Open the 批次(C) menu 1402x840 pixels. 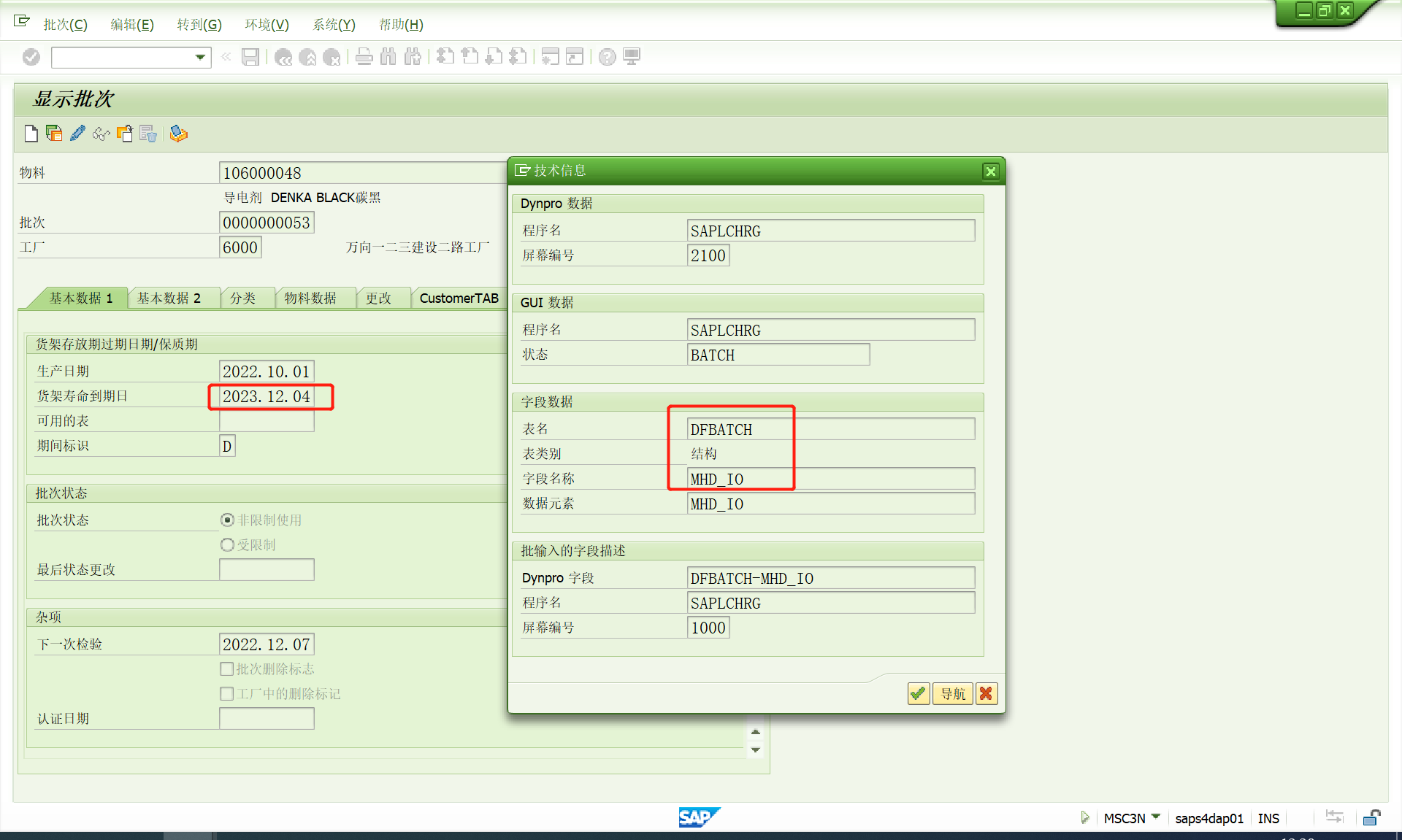[x=65, y=25]
